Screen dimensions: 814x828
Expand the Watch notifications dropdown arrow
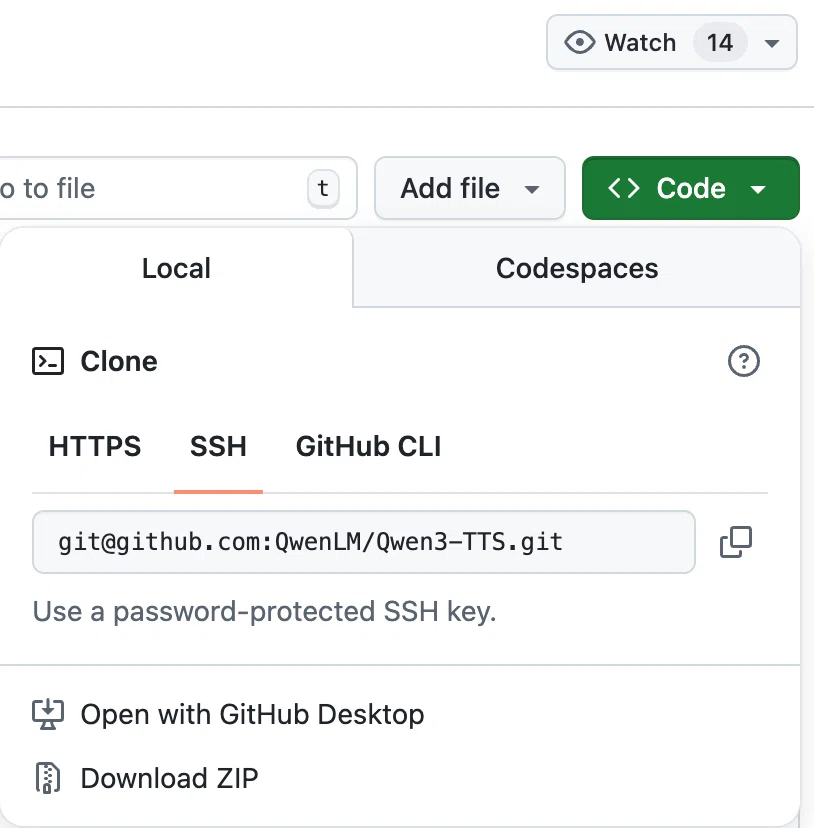coord(772,43)
